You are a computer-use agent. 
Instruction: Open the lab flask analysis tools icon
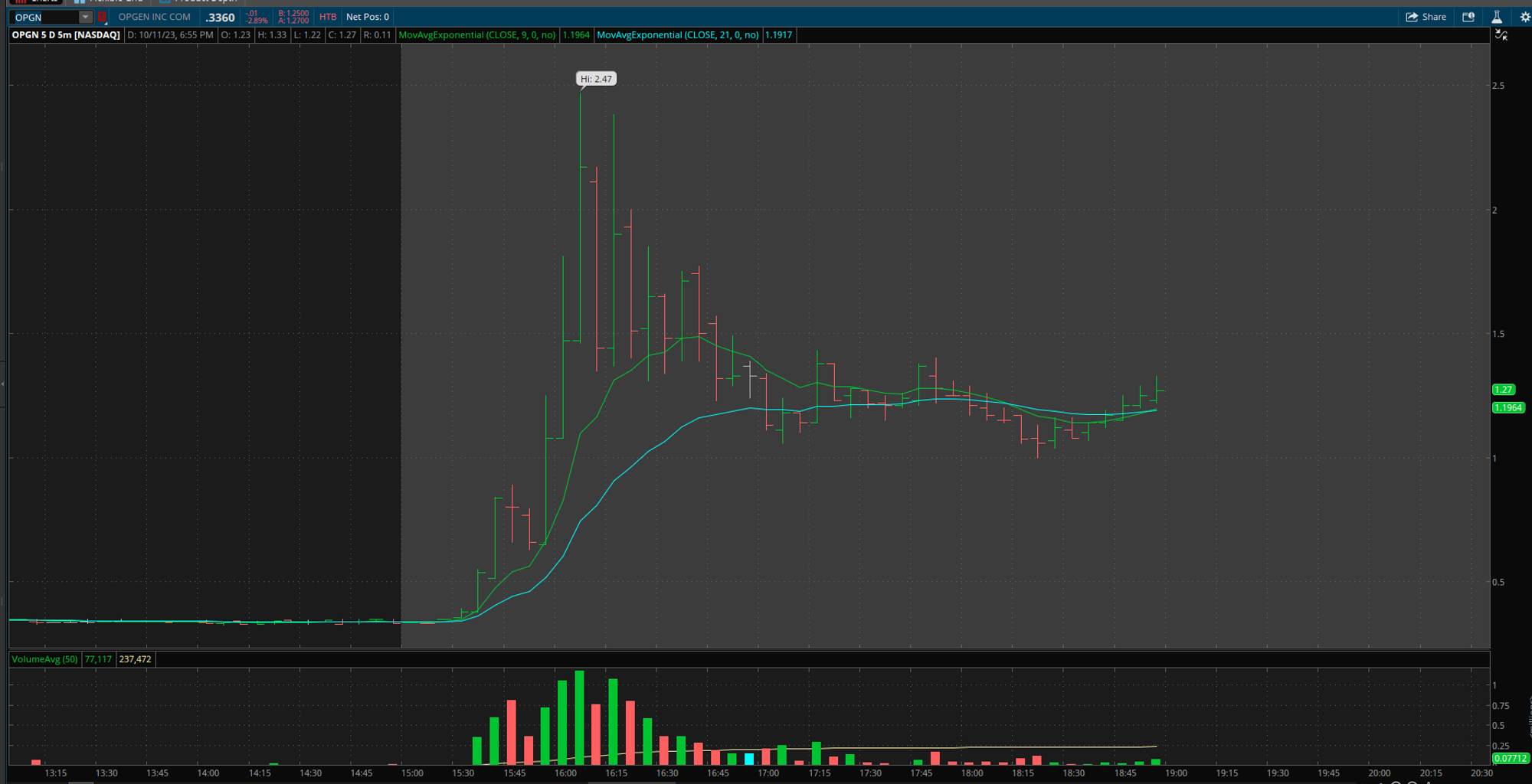pos(1498,16)
